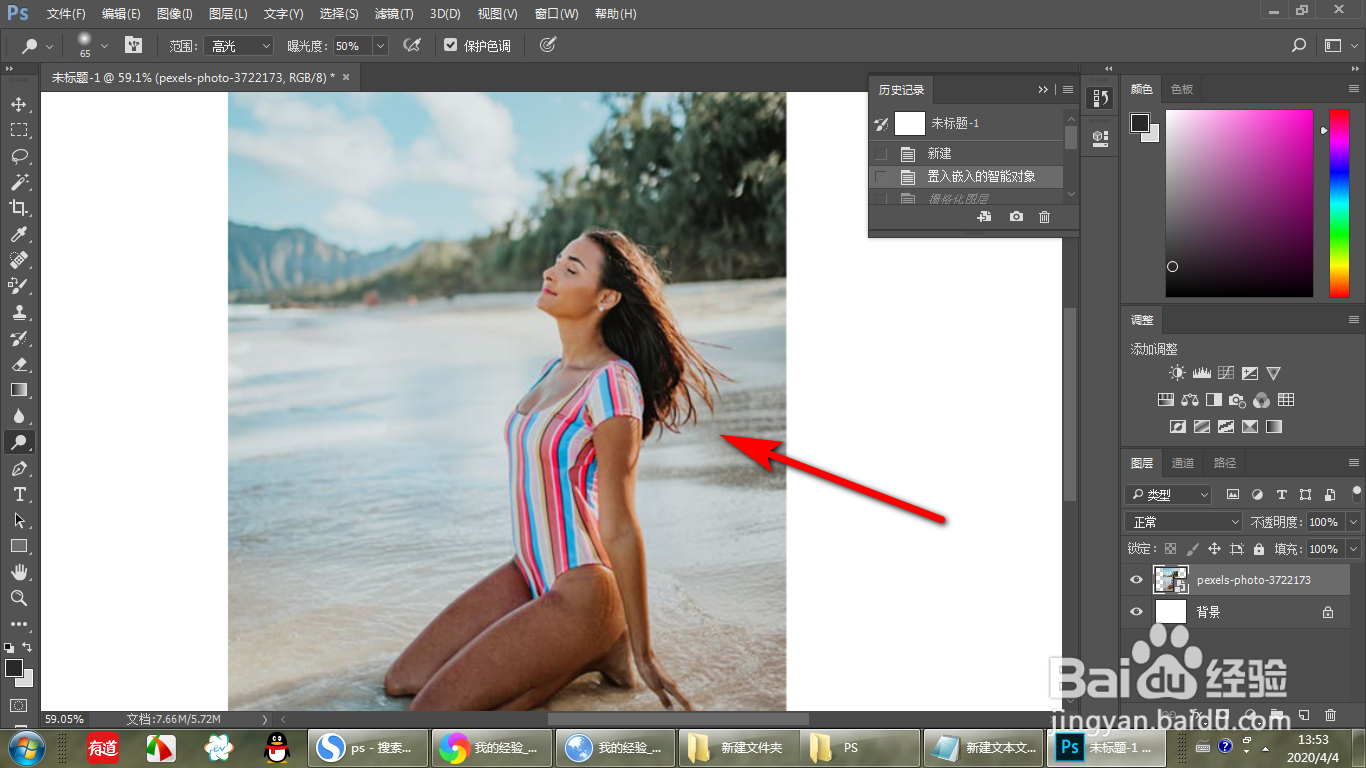Add Photo Filter adjustment
Viewport: 1366px width, 768px height.
click(1237, 400)
